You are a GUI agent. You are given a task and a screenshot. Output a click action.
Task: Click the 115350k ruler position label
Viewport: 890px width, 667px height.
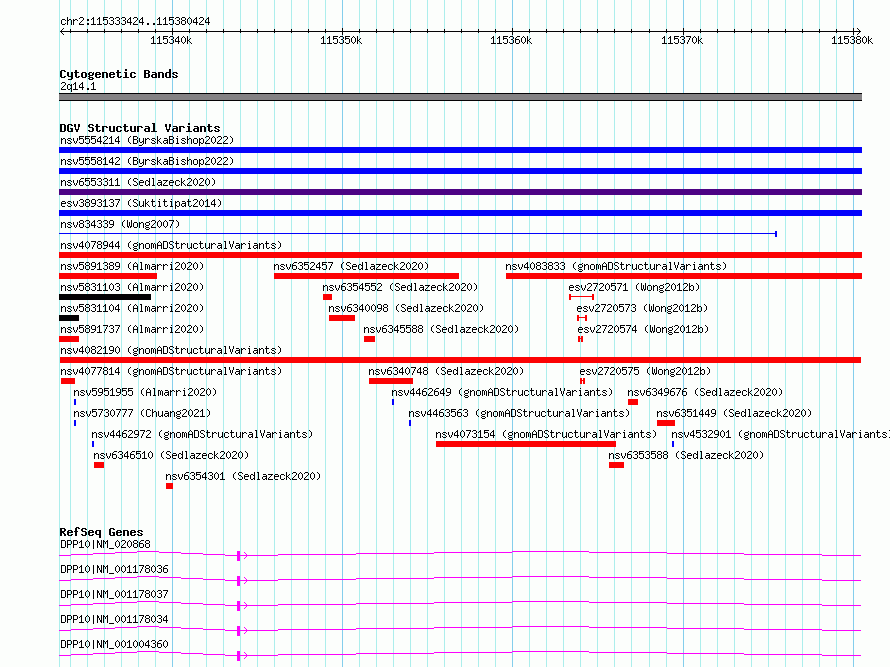[x=341, y=40]
